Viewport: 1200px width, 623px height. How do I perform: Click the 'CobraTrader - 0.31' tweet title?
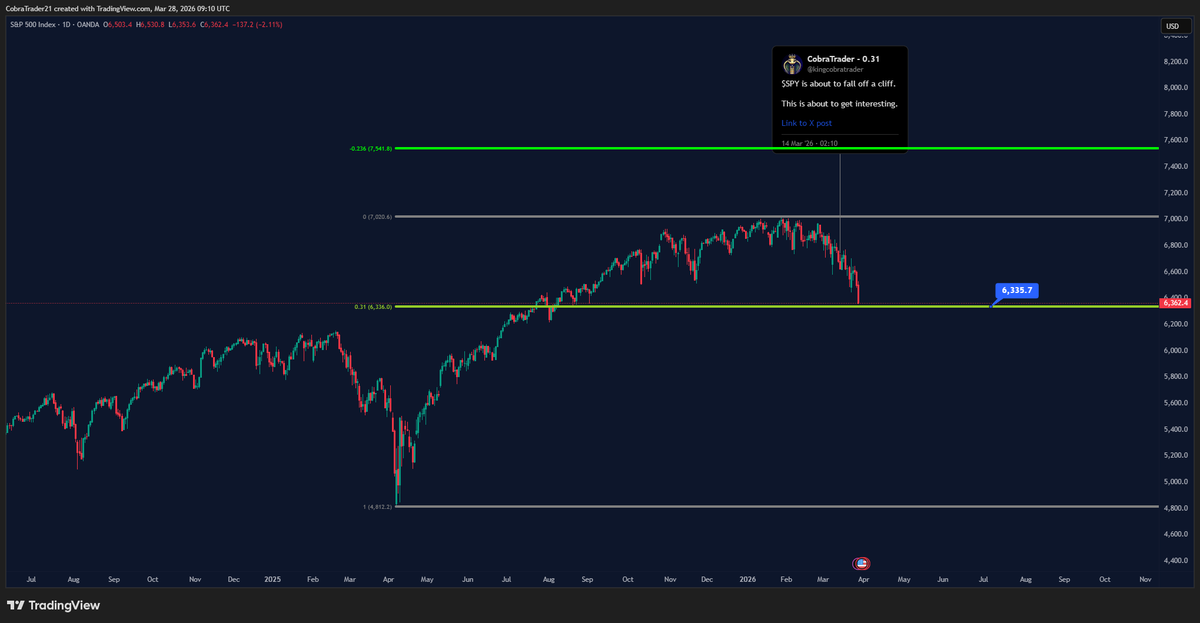[843, 59]
